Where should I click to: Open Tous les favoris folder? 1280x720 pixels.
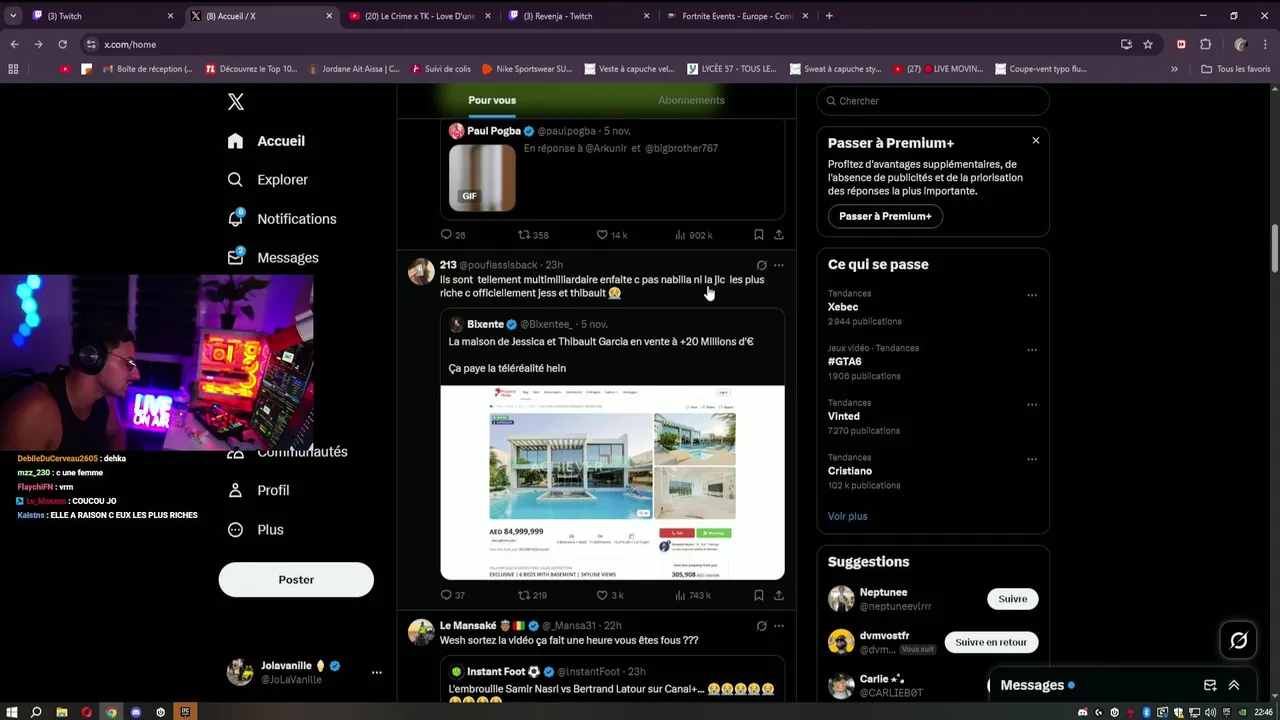1235,69
